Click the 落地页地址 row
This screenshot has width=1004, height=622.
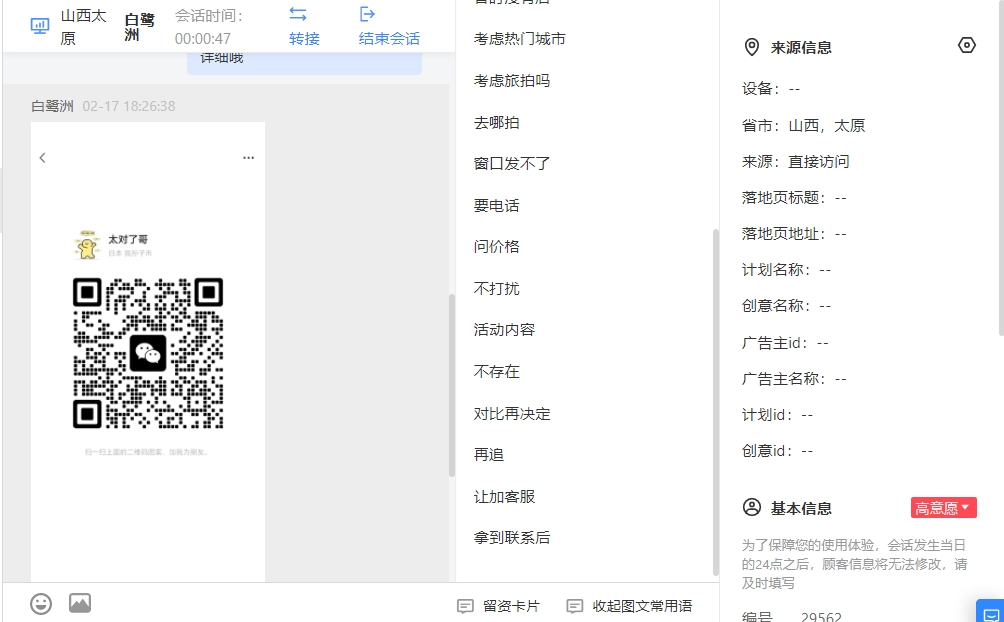click(794, 234)
